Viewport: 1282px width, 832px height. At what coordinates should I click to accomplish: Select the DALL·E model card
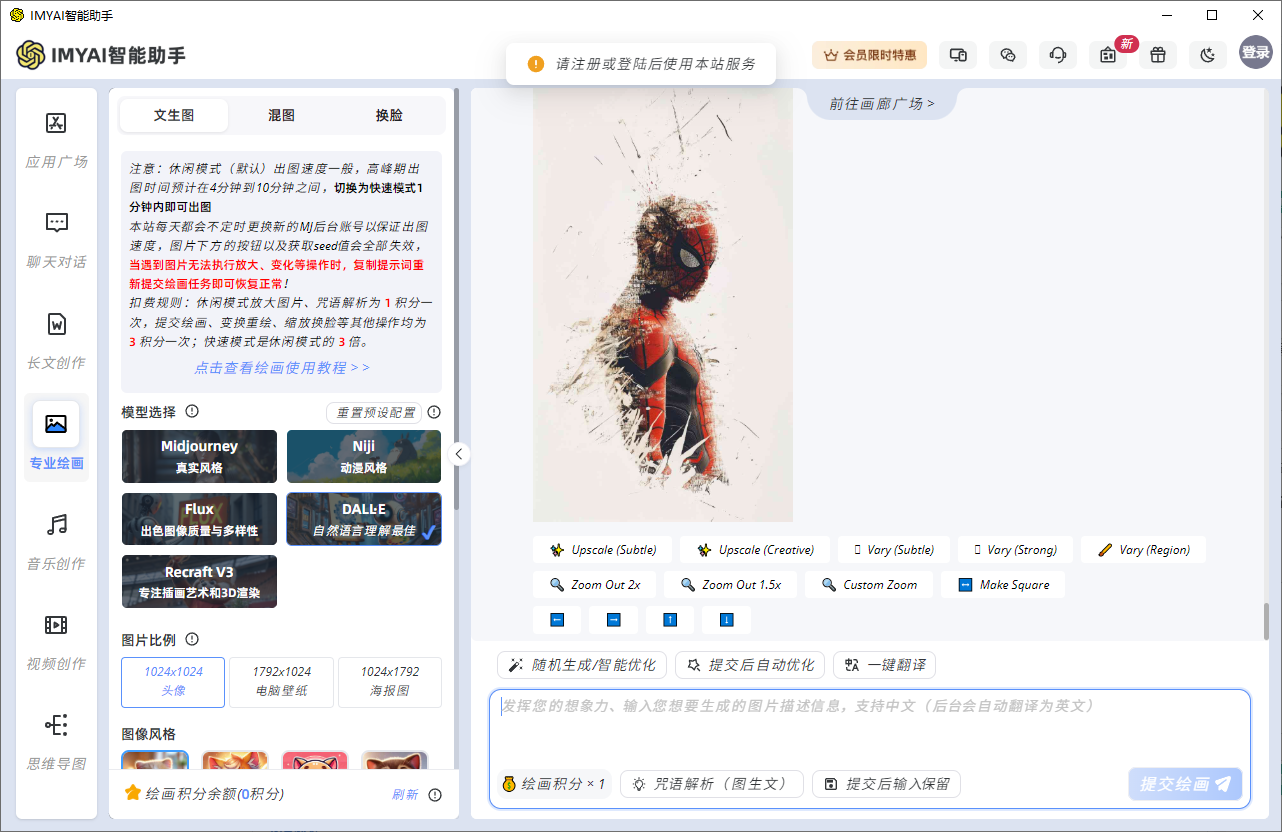point(364,519)
